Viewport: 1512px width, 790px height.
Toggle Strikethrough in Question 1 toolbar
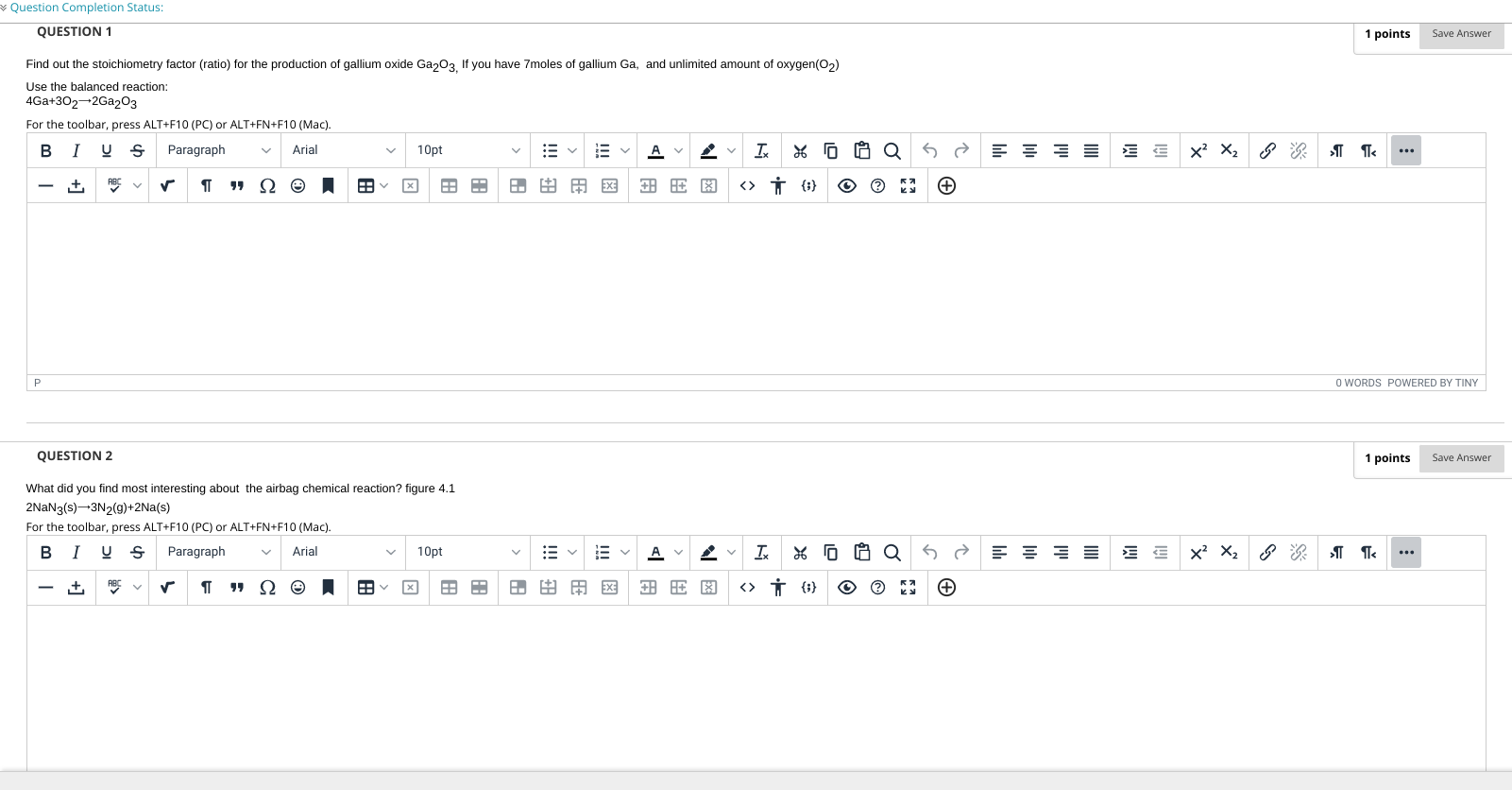[x=137, y=150]
